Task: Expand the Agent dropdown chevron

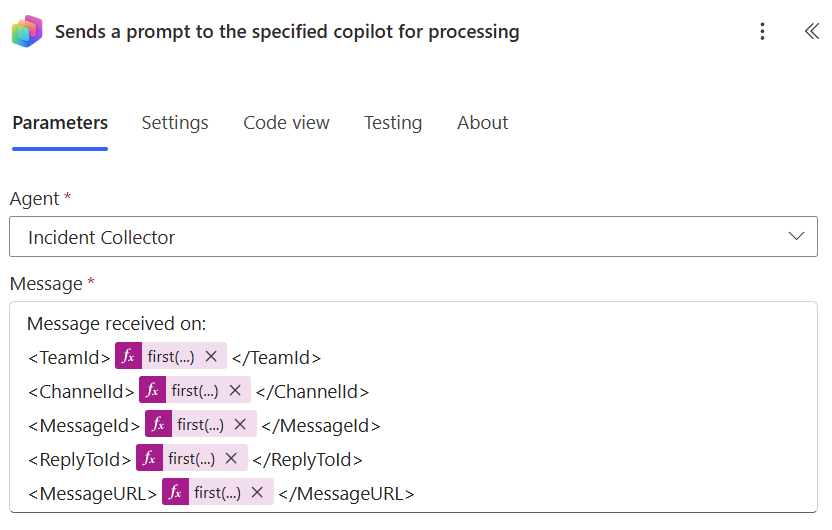Action: [796, 237]
